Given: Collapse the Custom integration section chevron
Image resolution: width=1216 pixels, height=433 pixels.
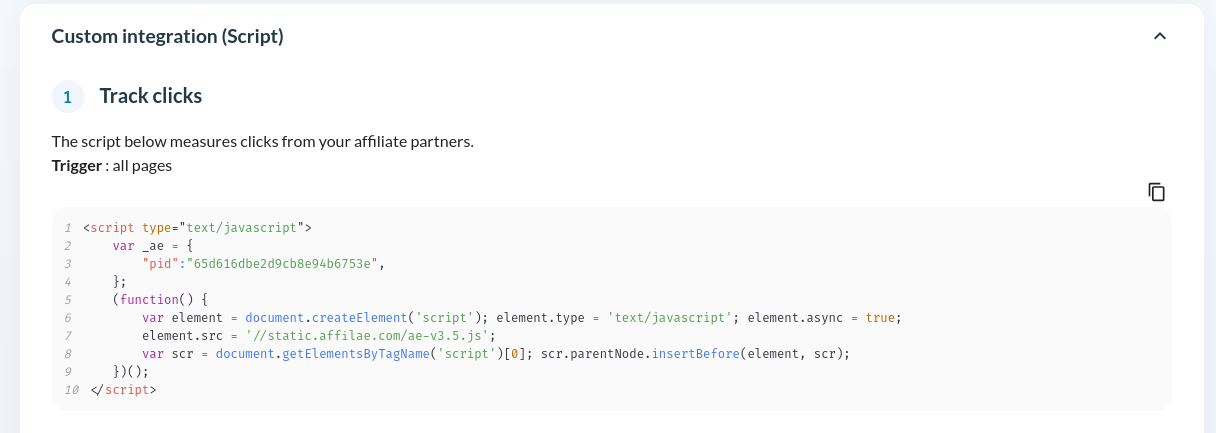Looking at the screenshot, I should point(1159,36).
